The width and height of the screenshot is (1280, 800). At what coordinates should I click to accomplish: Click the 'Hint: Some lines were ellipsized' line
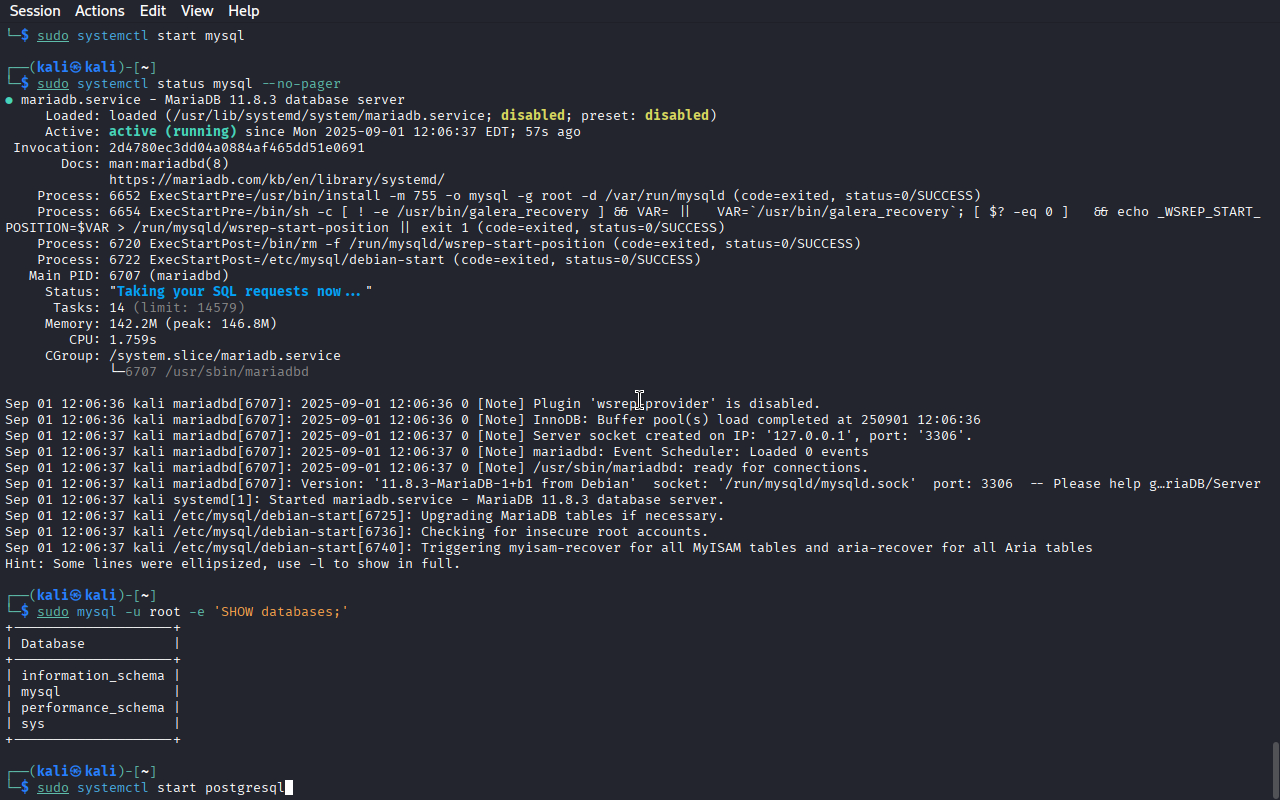pyautogui.click(x=233, y=564)
